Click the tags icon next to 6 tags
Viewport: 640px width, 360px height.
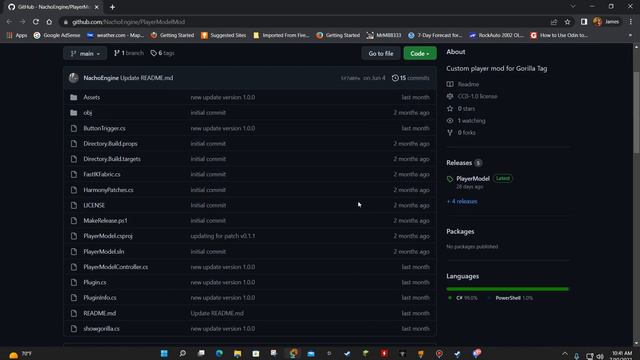153,53
